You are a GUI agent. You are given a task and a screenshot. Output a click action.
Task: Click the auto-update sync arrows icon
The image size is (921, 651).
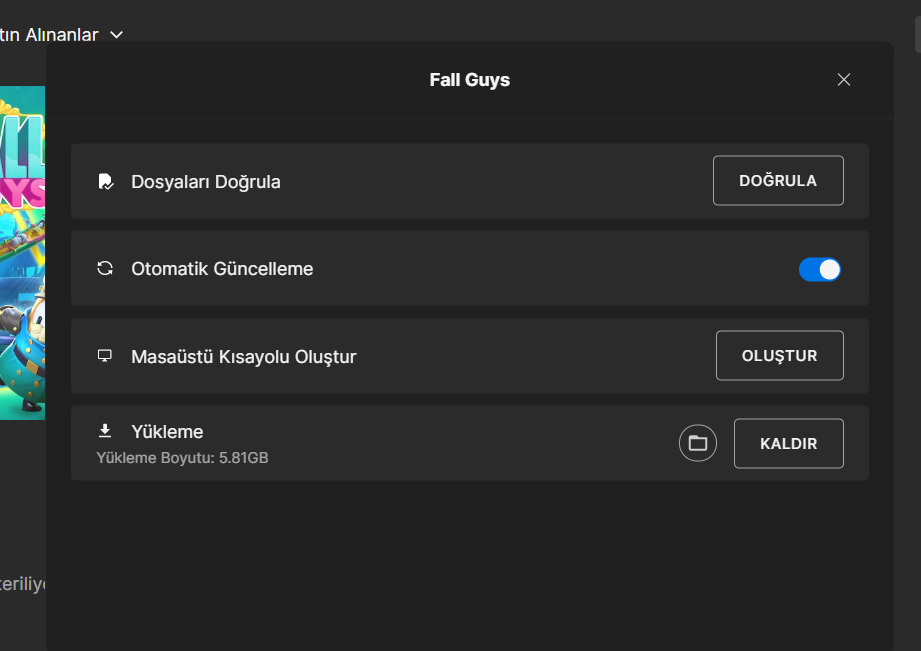[x=104, y=268]
